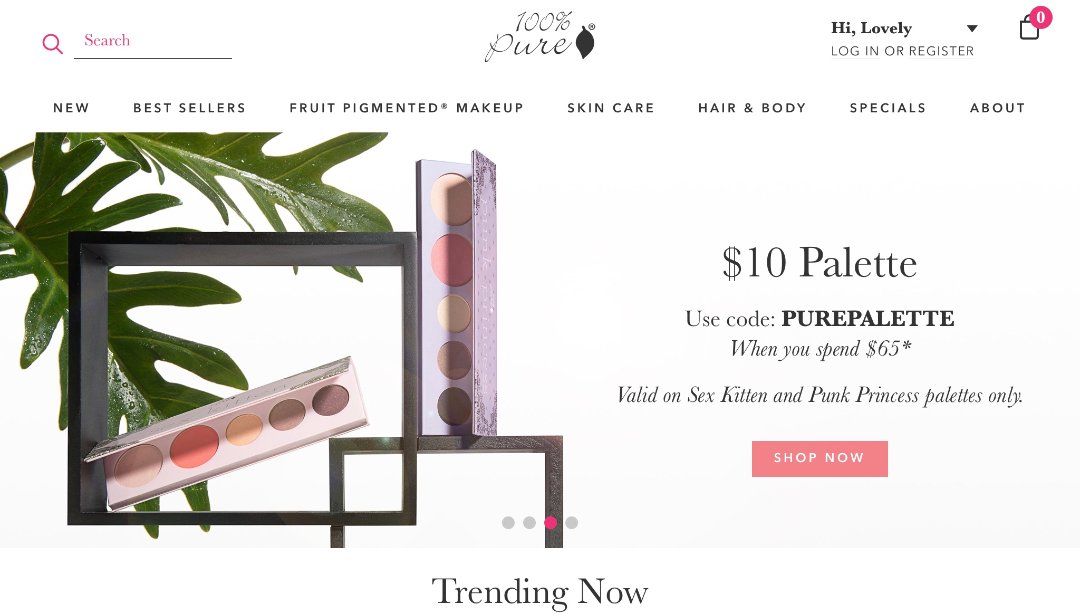Open the Hair & Body menu

(752, 108)
